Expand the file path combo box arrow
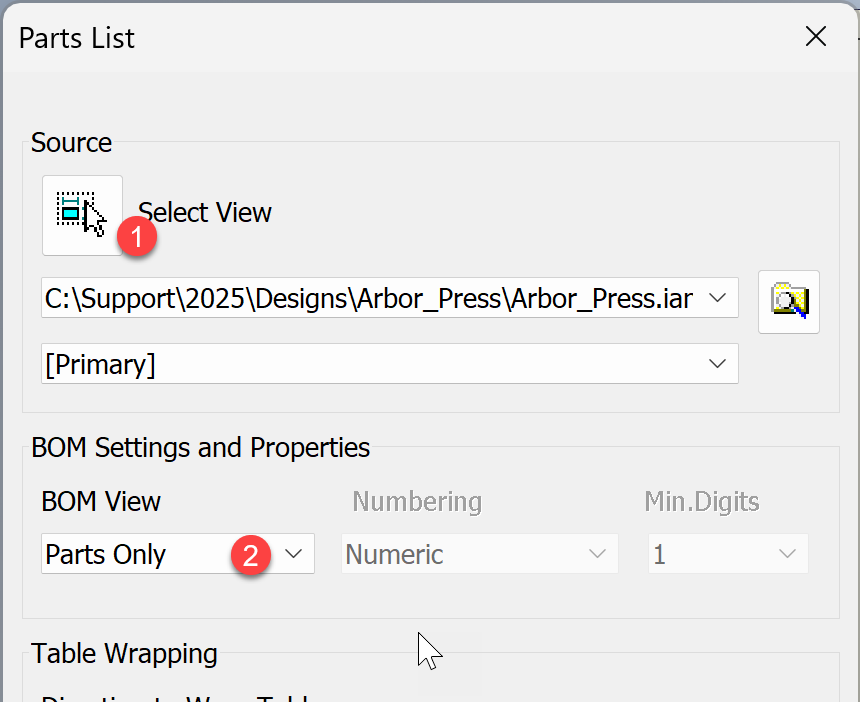The width and height of the screenshot is (860, 702). [x=718, y=297]
